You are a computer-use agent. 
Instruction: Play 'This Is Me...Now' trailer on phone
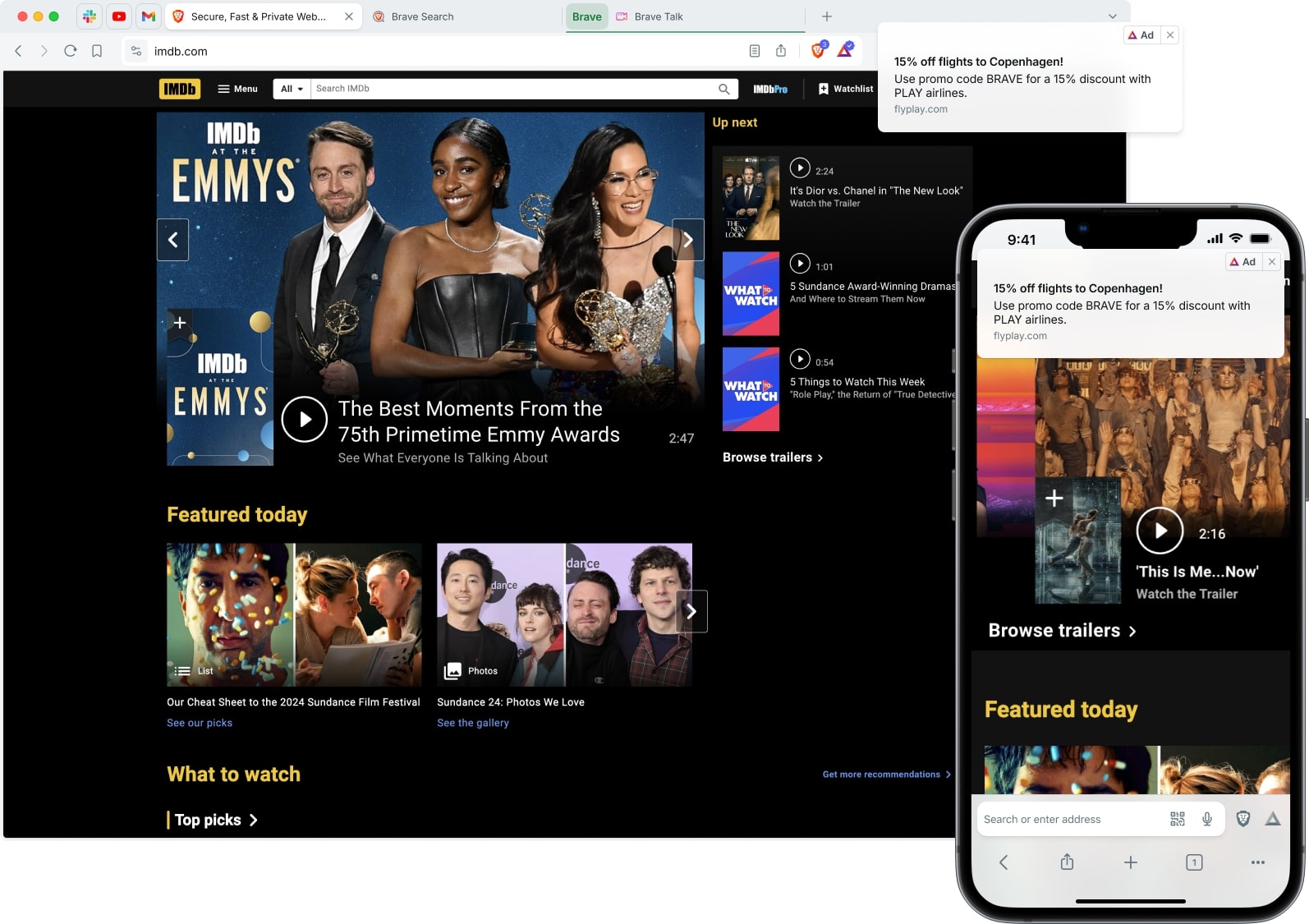[x=1160, y=531]
